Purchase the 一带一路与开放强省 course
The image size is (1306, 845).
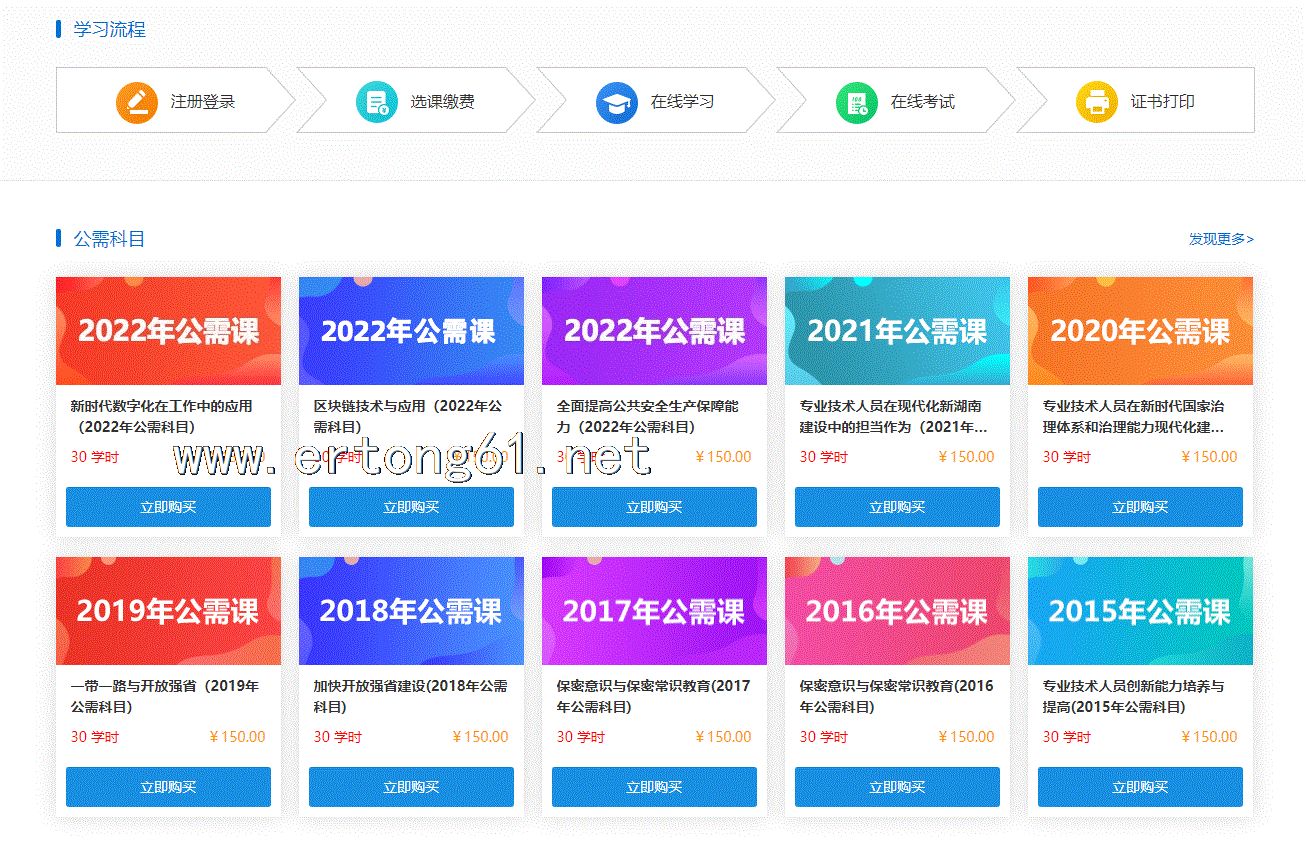point(168,787)
